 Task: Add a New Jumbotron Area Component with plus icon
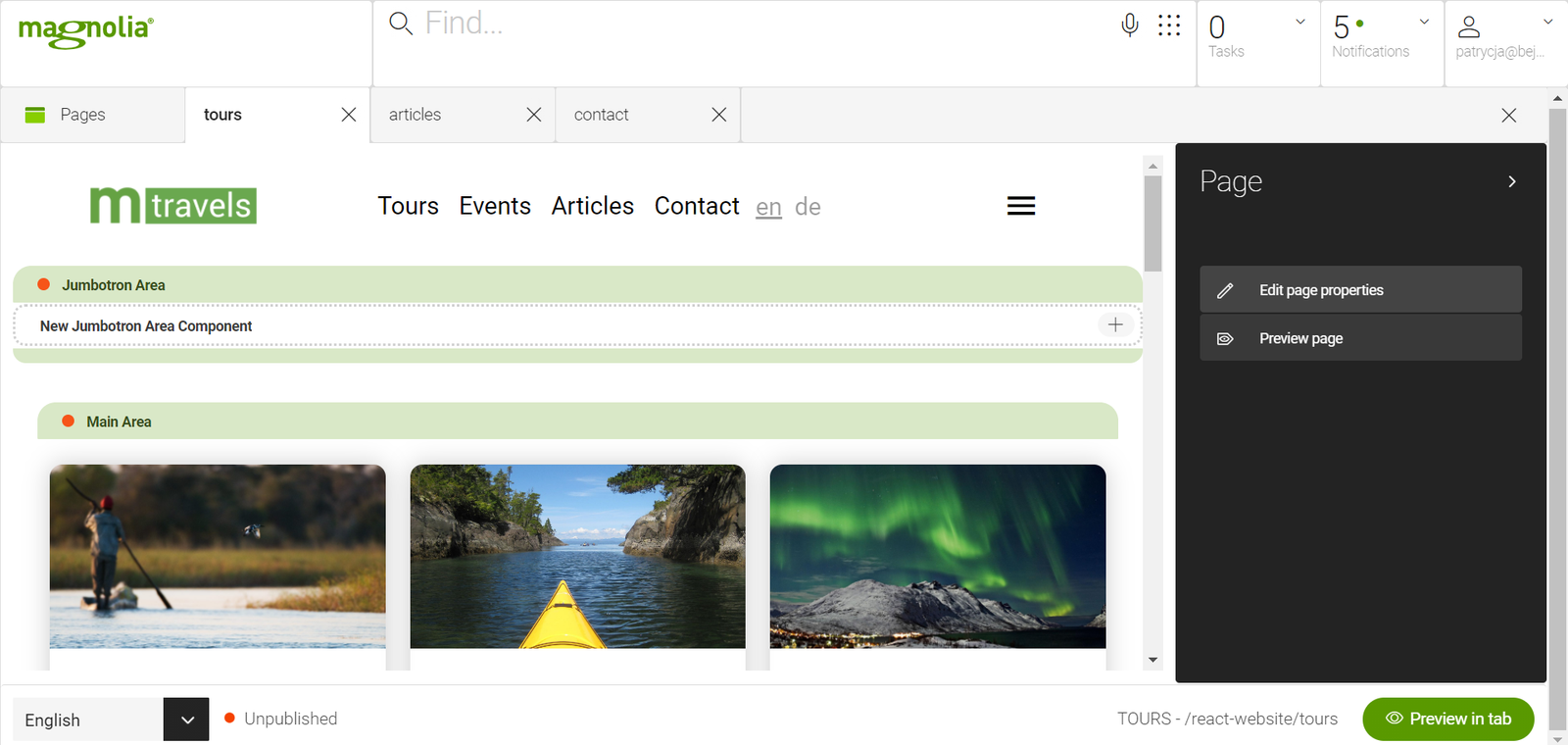[1115, 323]
